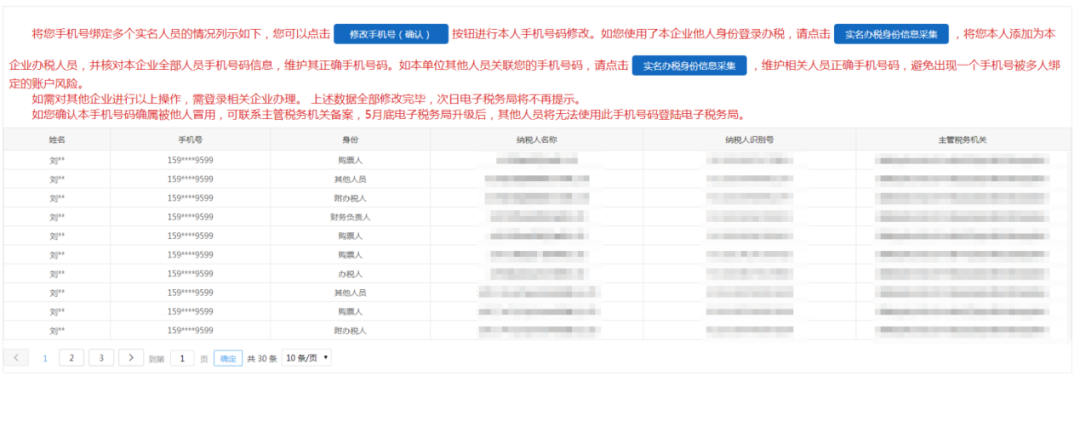Viewport: 1080px width, 438px height.
Task: Click the 实名办税身份信息采集 button on the second text line
Action: click(689, 66)
